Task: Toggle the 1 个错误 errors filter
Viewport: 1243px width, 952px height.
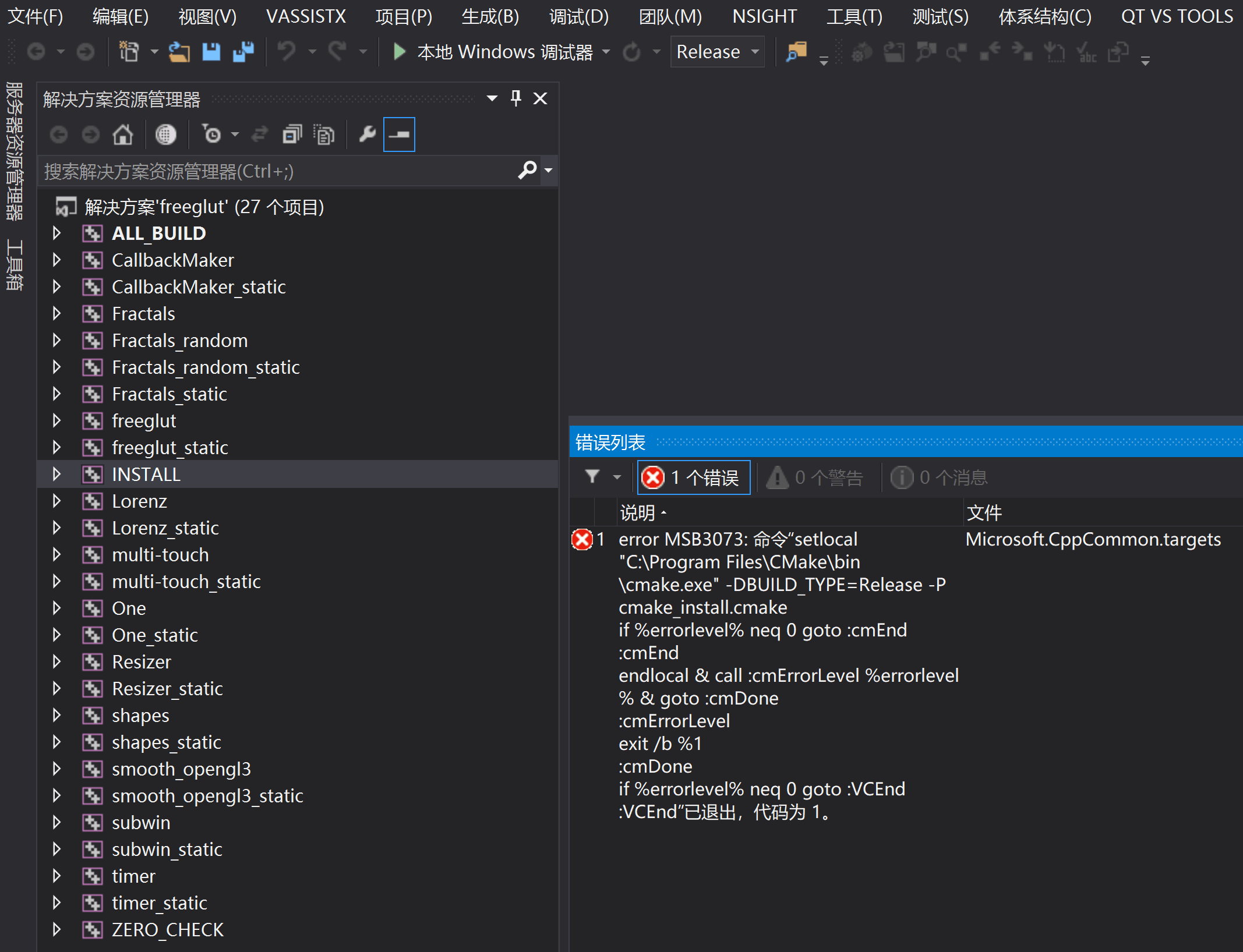Action: (693, 477)
